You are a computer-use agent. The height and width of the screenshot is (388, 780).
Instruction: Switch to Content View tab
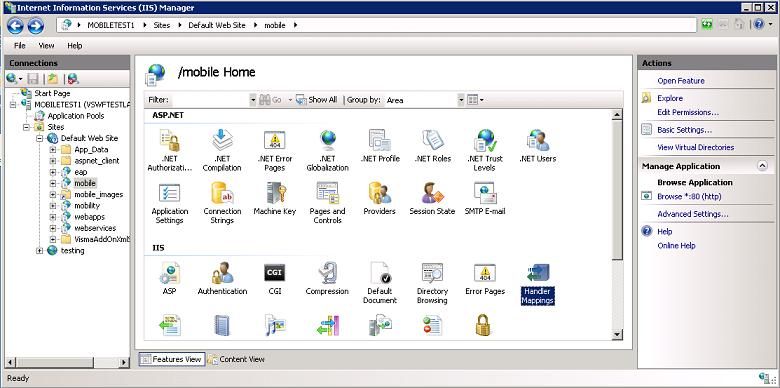coord(237,359)
